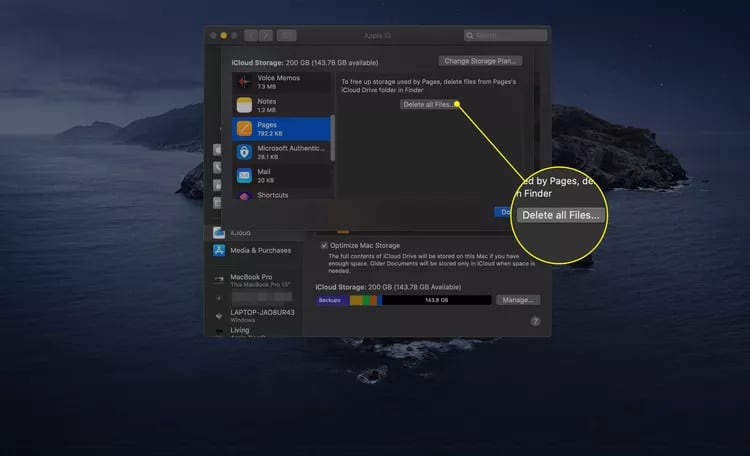The width and height of the screenshot is (750, 456).
Task: Select the Shortcuts row label
Action: [273, 195]
